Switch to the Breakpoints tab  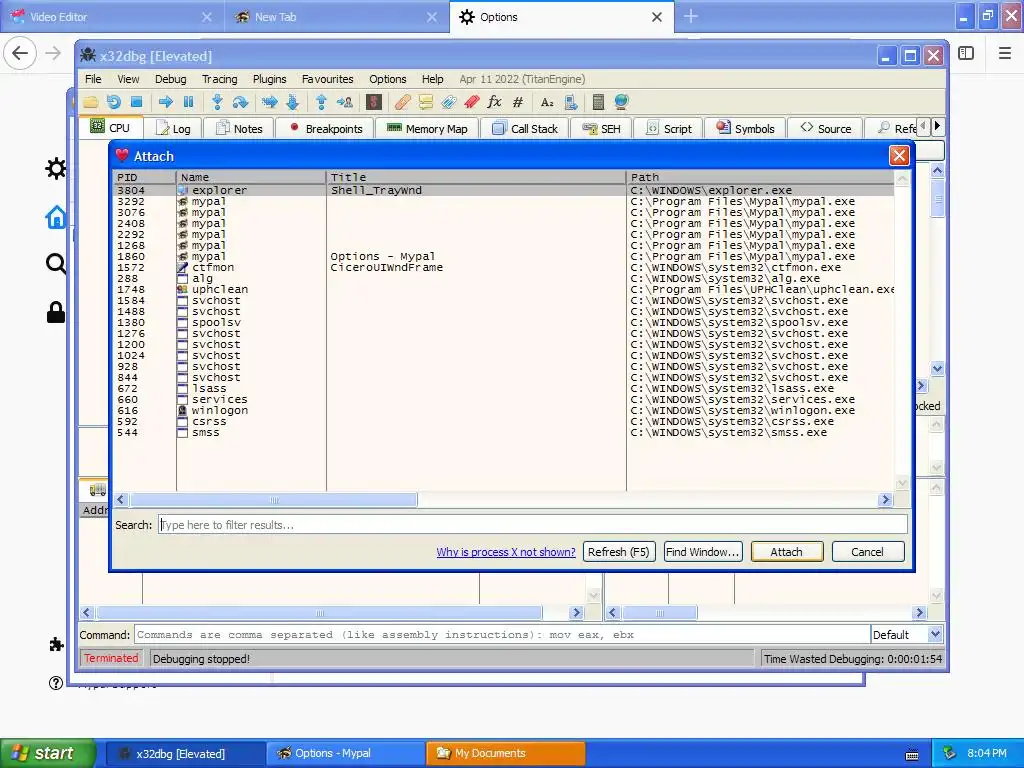click(x=325, y=129)
